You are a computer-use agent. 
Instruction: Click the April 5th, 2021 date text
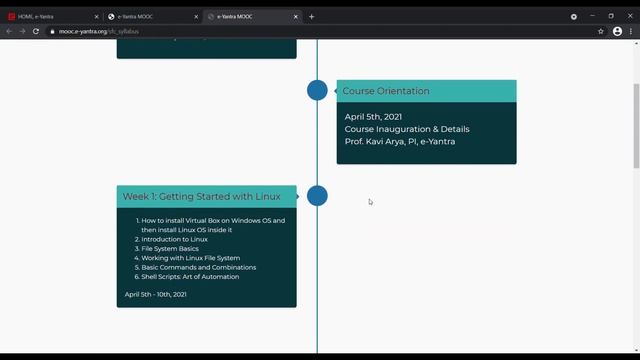tap(373, 117)
